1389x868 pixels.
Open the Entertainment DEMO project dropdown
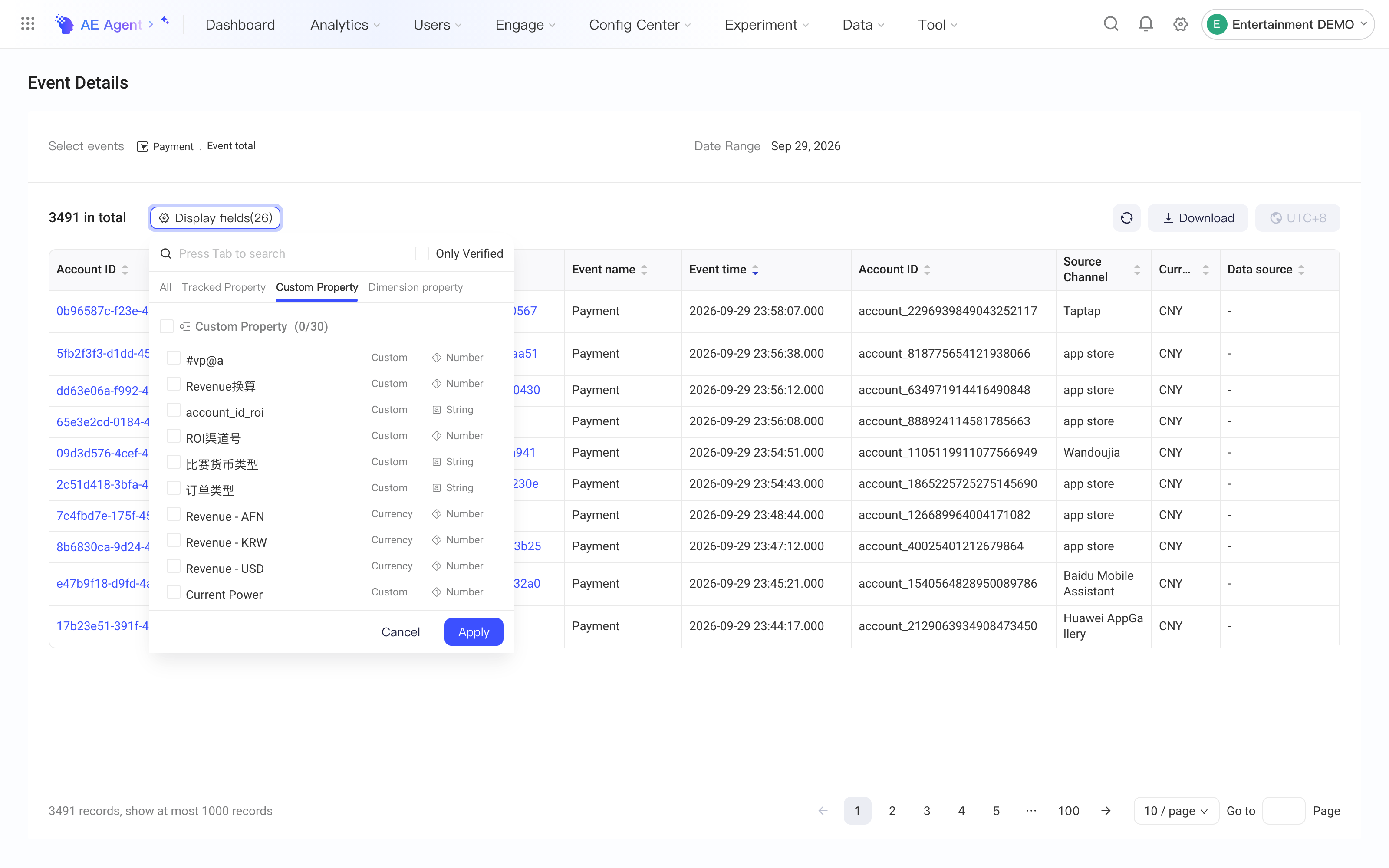(x=1288, y=24)
